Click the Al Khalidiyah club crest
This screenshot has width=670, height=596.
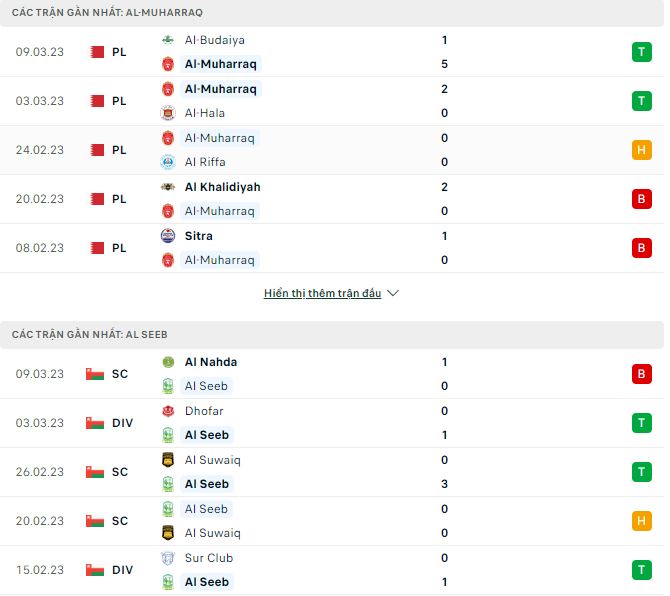168,187
